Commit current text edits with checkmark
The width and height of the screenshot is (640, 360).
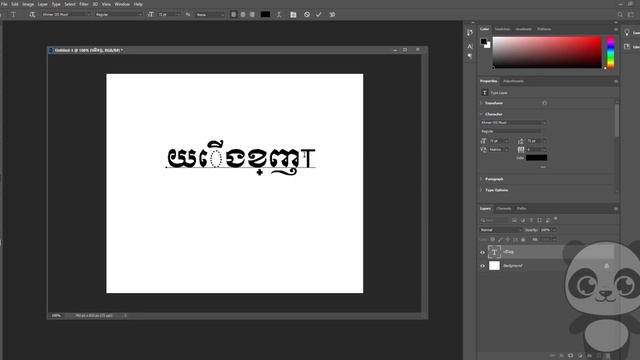pos(319,14)
